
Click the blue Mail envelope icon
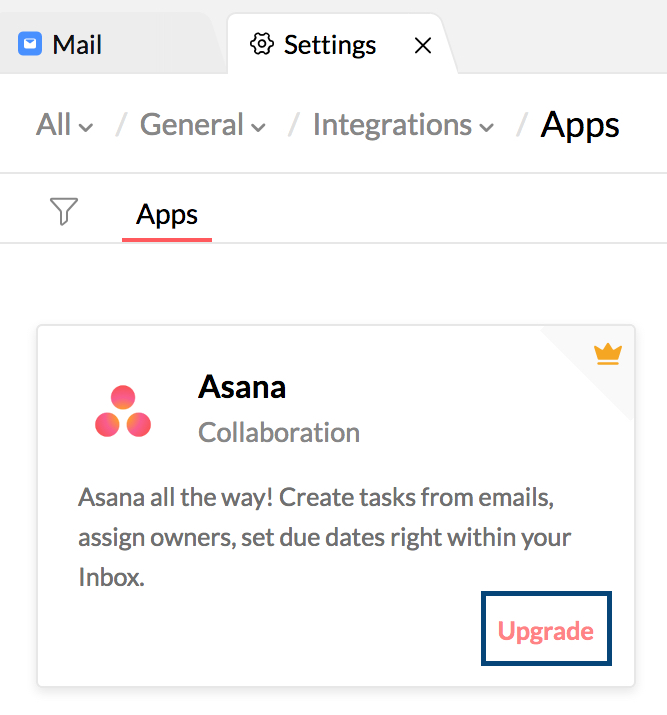point(30,44)
